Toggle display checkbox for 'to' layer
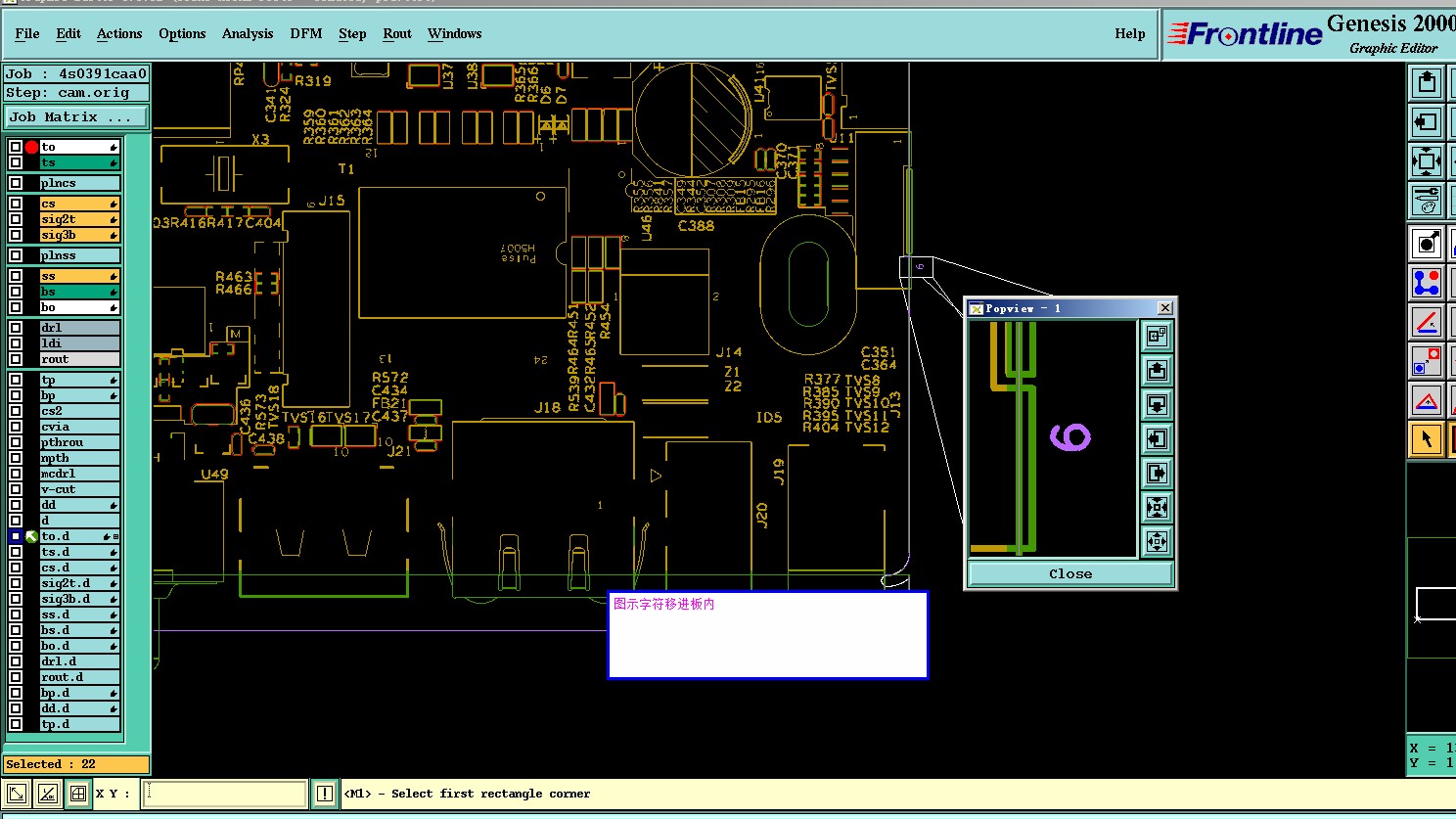 coord(16,147)
